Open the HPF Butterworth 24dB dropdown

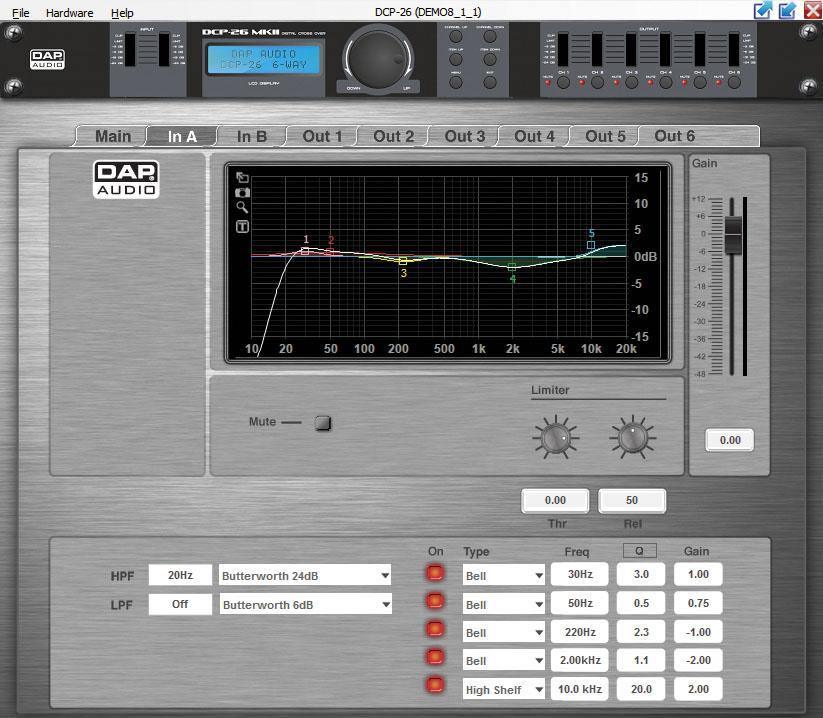305,576
